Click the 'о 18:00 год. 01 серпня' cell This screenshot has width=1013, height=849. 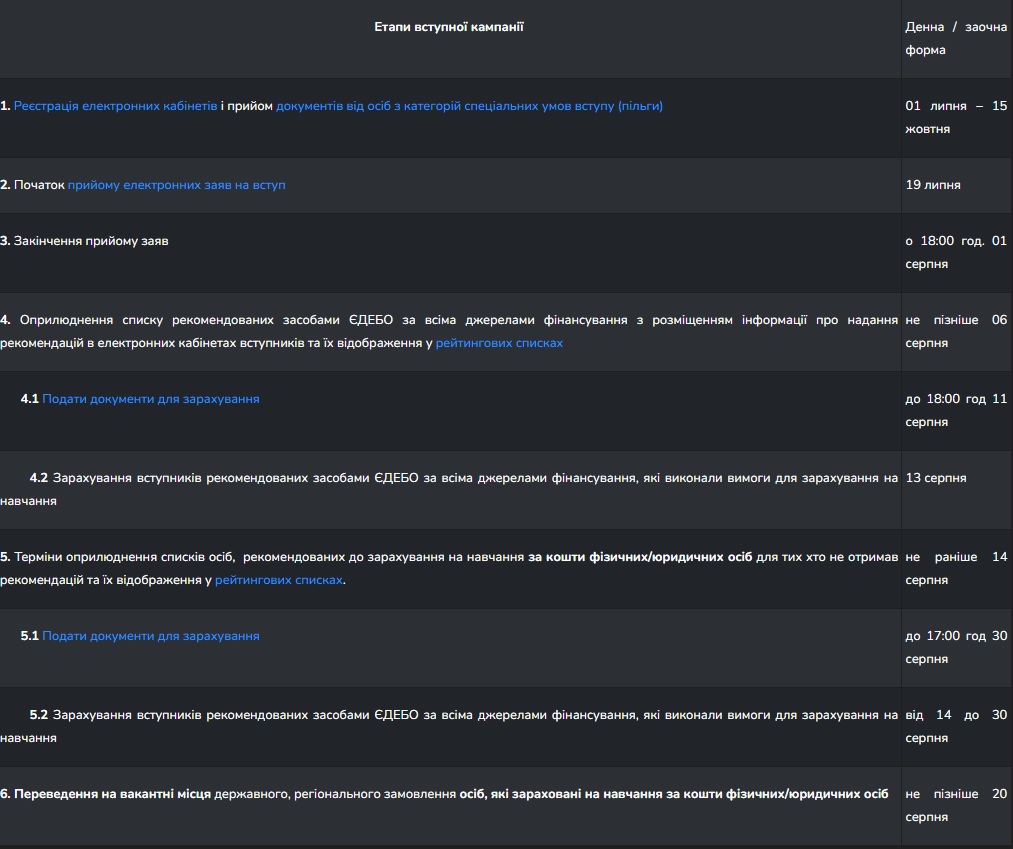click(956, 253)
